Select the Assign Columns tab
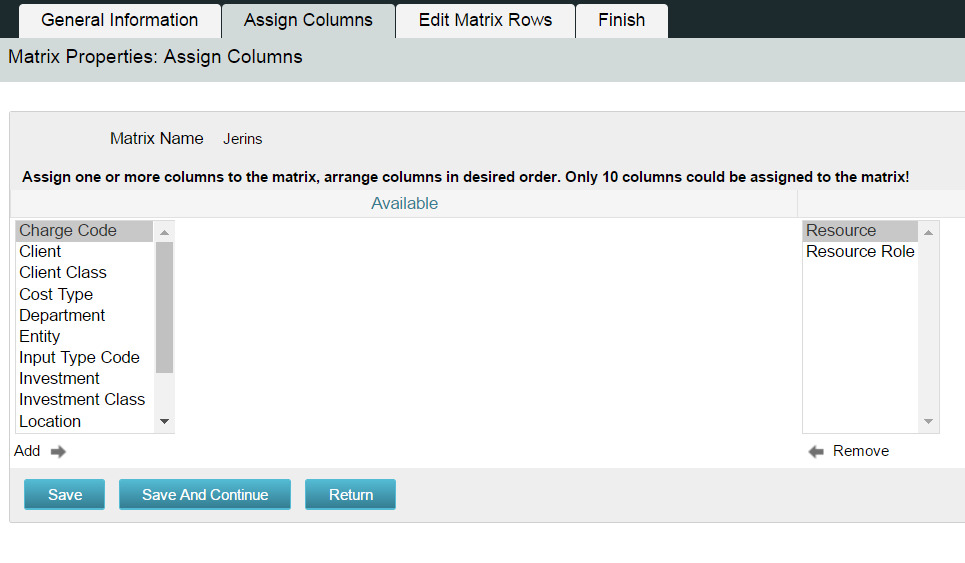This screenshot has width=965, height=563. click(x=308, y=20)
